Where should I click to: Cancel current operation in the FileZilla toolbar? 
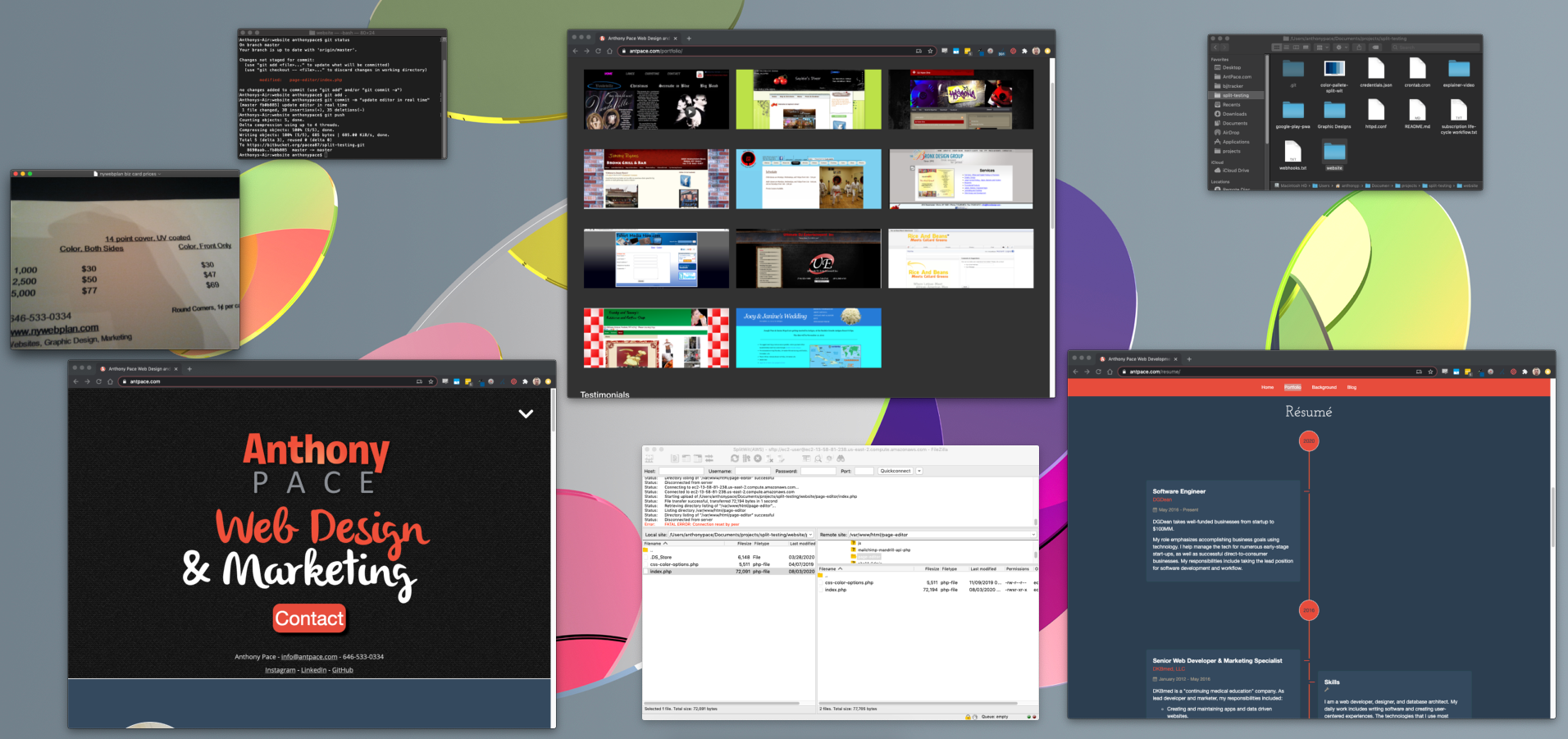[758, 458]
